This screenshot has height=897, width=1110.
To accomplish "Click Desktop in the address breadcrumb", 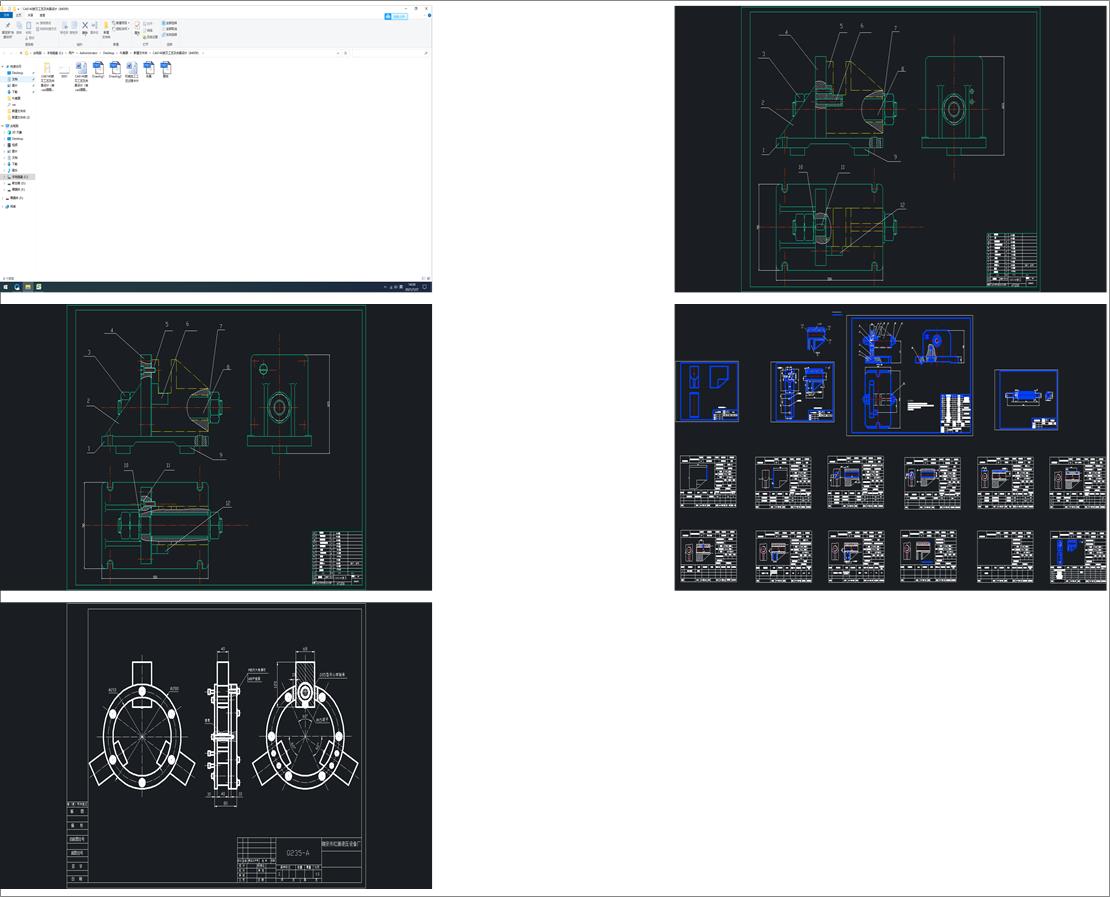I will coord(108,53).
